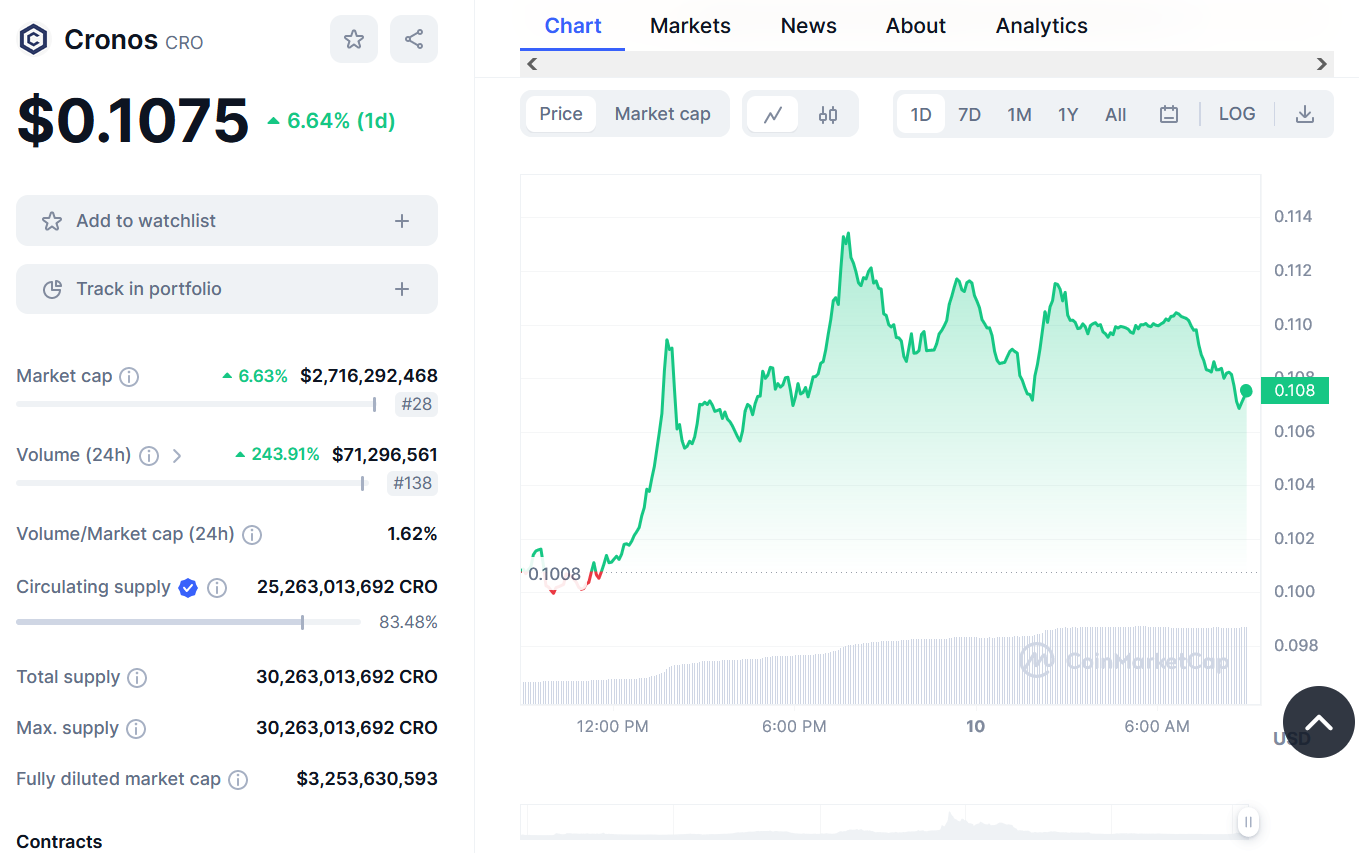
Task: Select the 1Y time range
Action: coord(1068,114)
